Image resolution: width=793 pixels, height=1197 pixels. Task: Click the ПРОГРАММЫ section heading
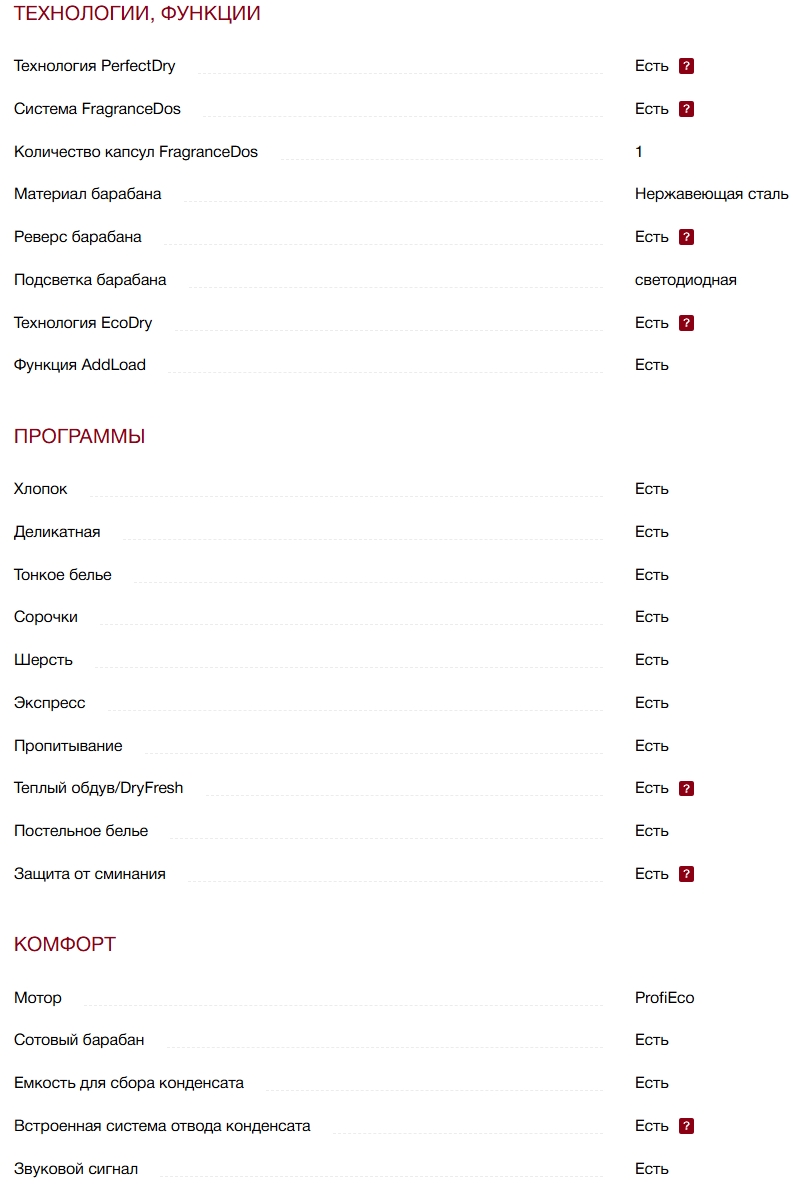click(80, 437)
